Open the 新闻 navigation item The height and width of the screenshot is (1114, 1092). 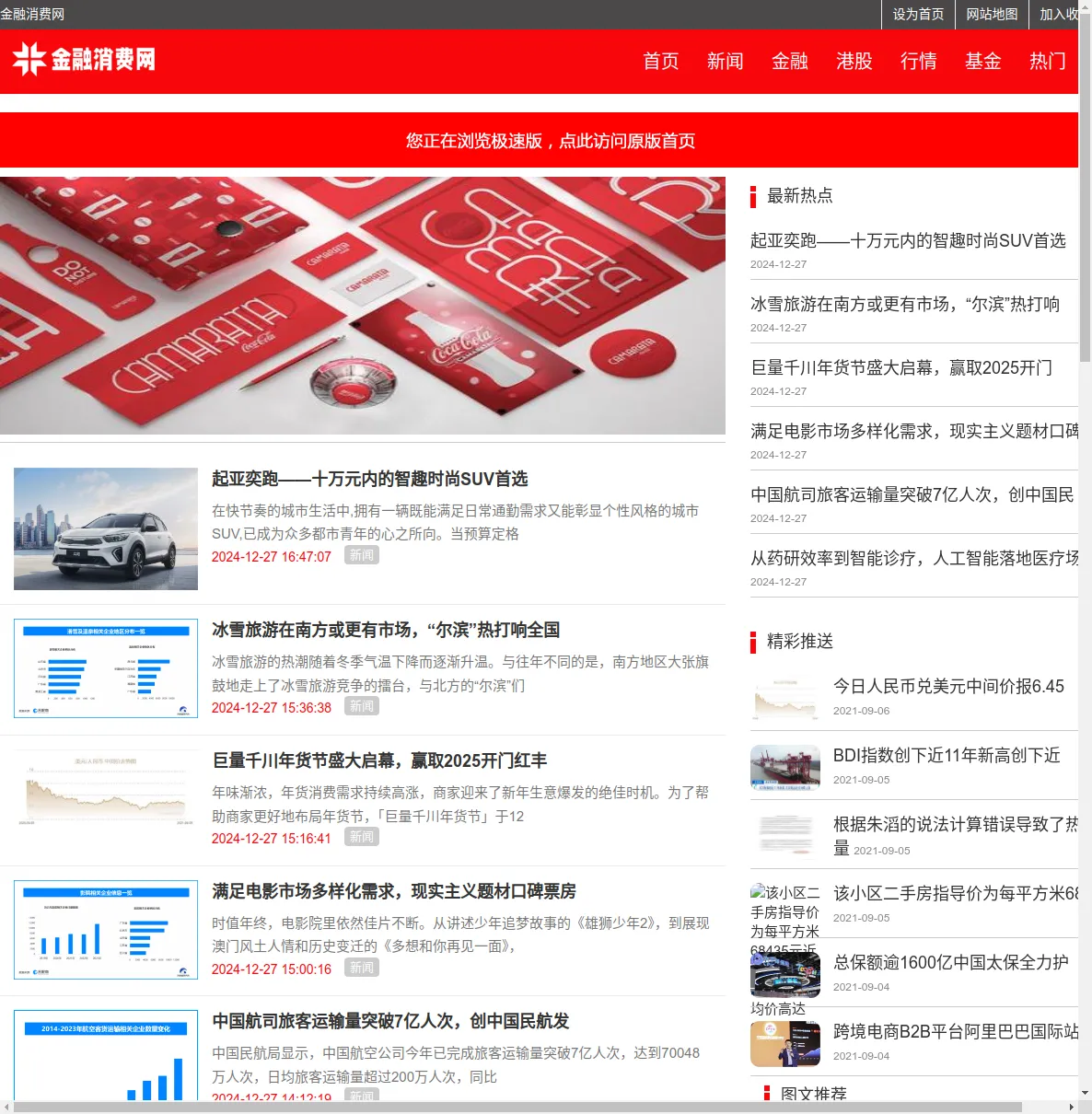[x=726, y=61]
